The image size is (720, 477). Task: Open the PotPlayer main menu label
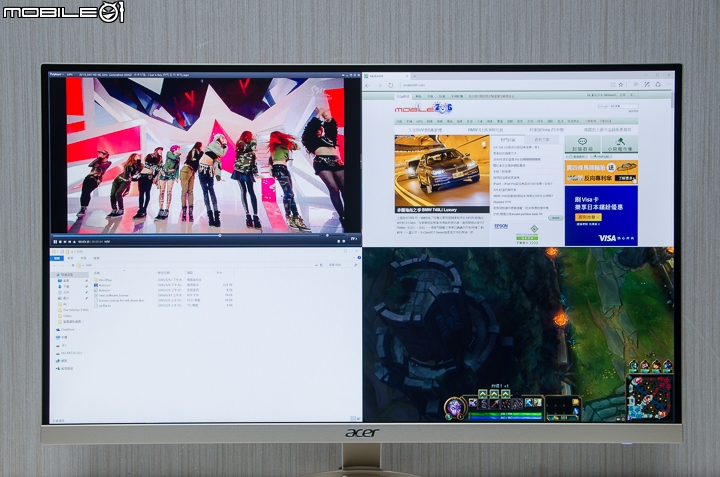coord(56,74)
